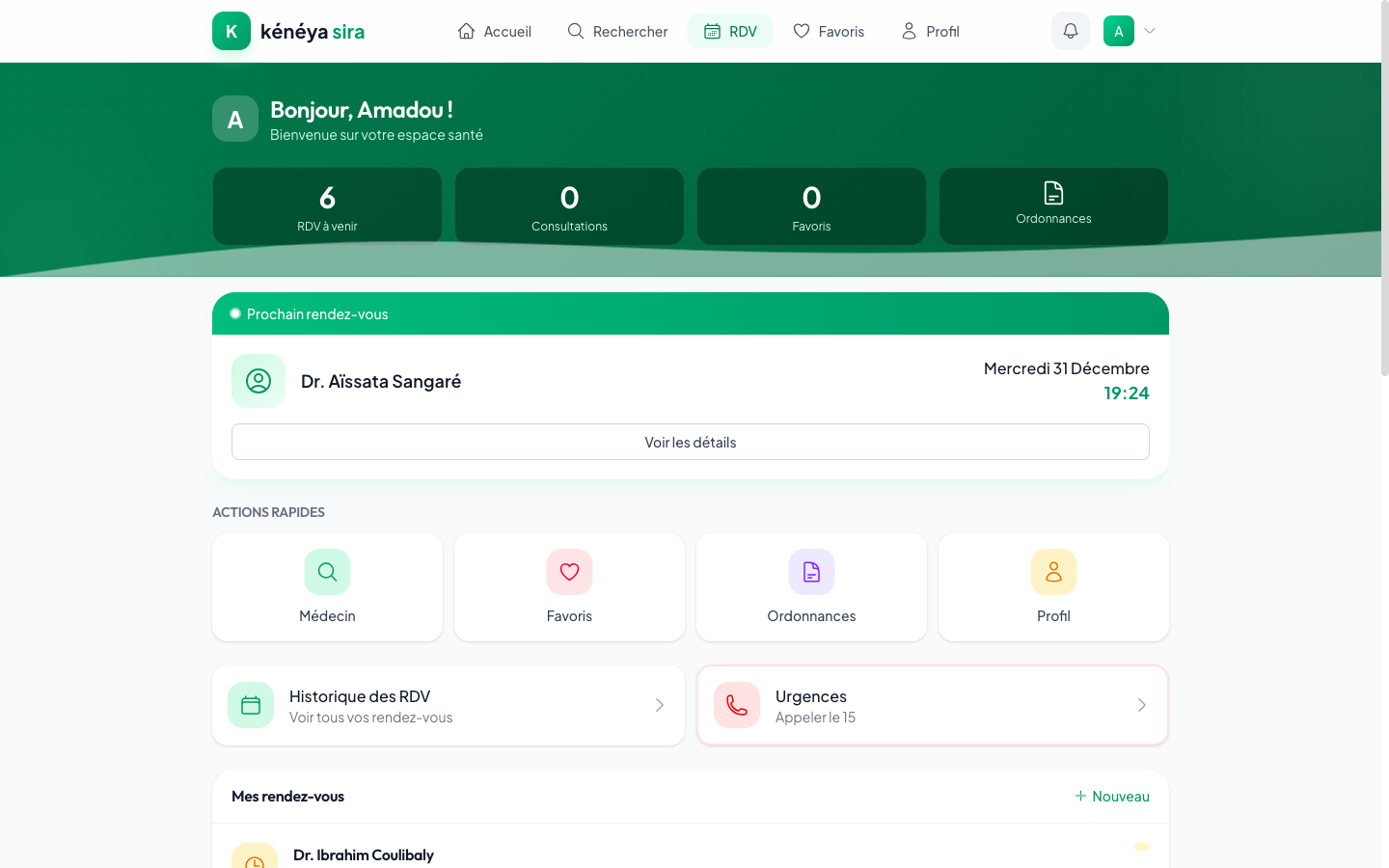Open the Historique des RDV chevron
1389x868 pixels.
pyautogui.click(x=660, y=705)
